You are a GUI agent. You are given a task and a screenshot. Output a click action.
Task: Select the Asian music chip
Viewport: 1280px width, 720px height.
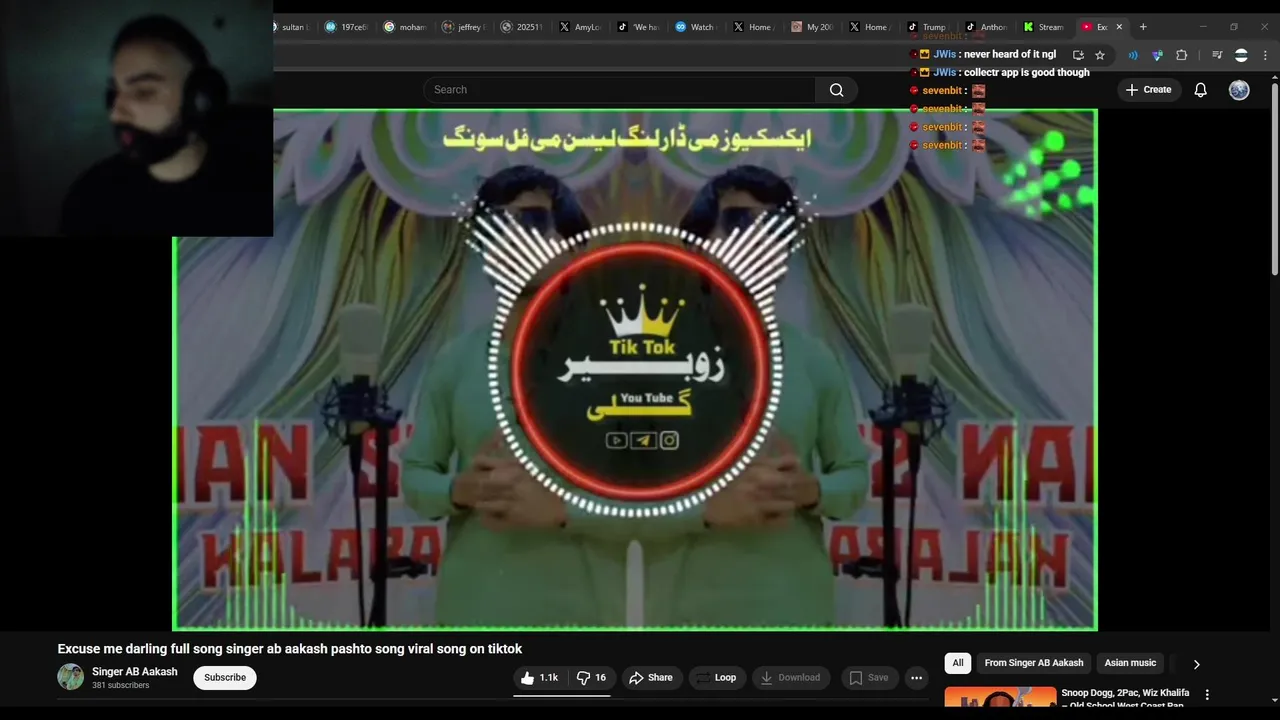[x=1130, y=663]
